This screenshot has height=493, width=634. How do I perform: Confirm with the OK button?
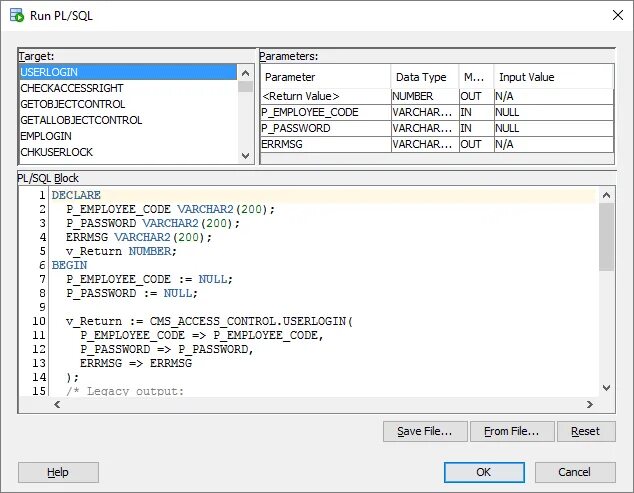coord(484,472)
